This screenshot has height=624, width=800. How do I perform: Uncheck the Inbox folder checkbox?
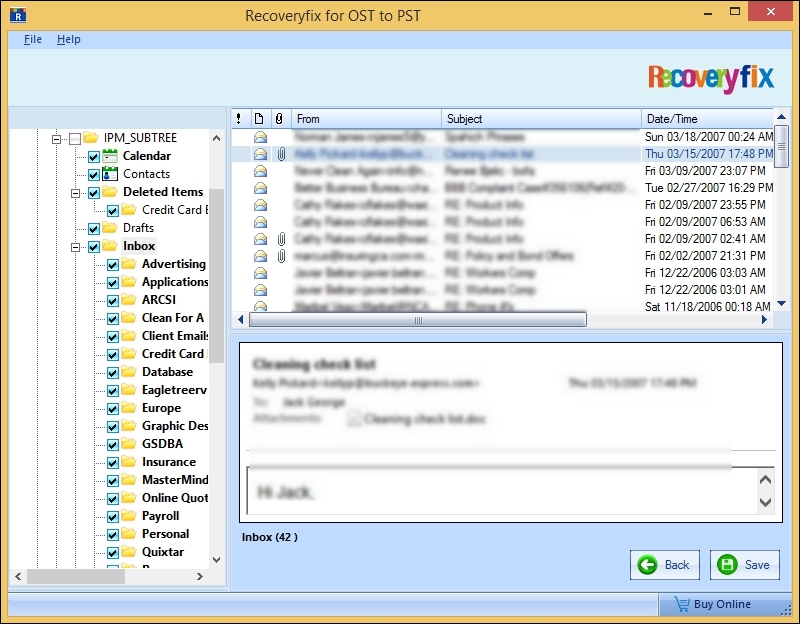92,245
